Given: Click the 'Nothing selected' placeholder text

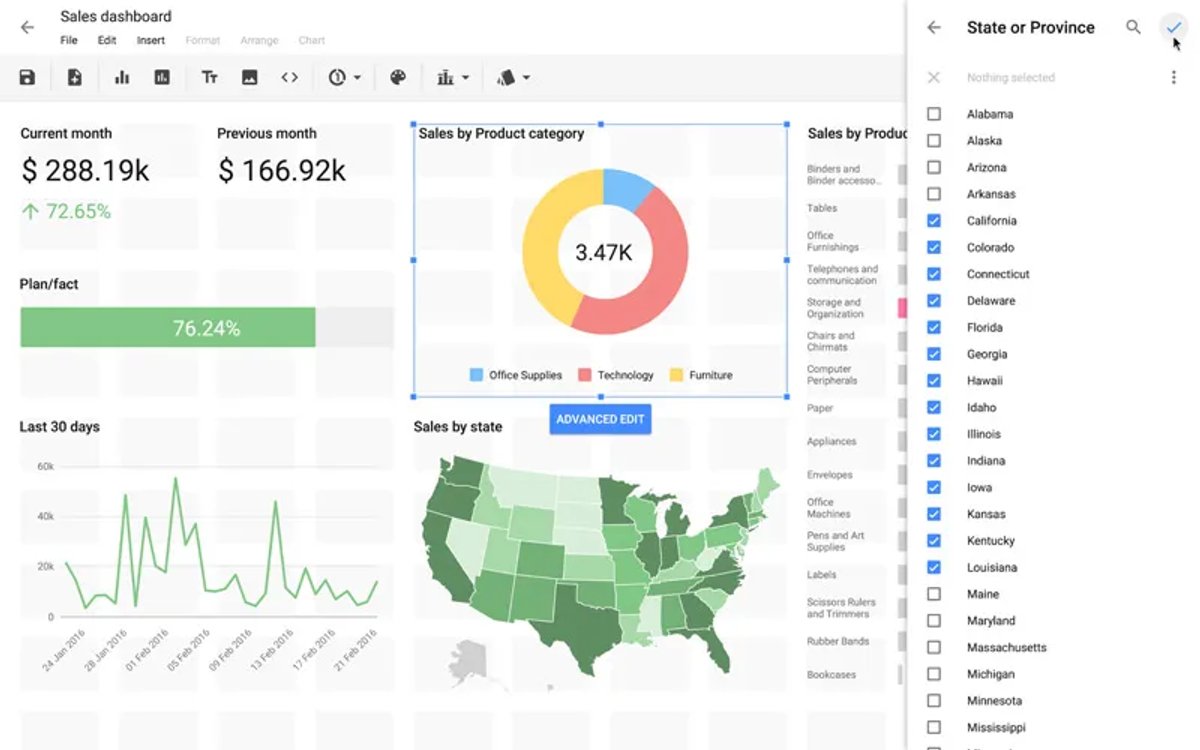Looking at the screenshot, I should 1010,77.
